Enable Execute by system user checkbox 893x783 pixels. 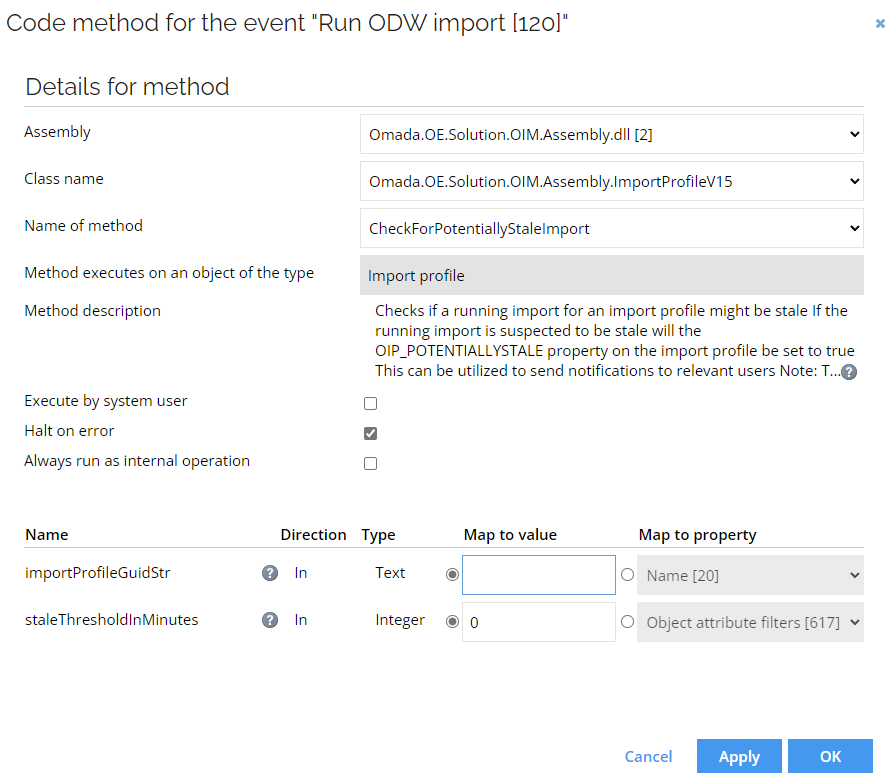pyautogui.click(x=370, y=403)
